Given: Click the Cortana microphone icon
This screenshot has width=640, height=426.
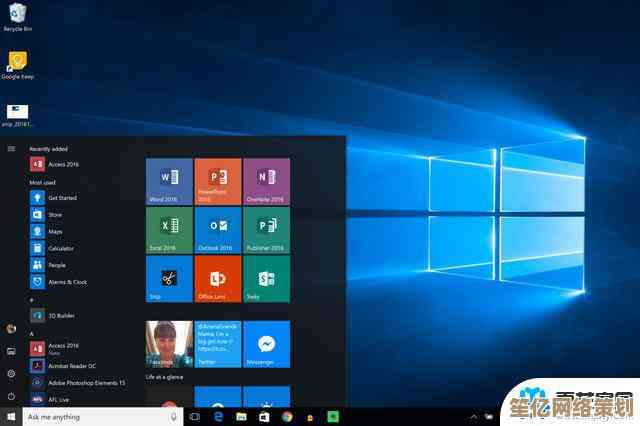Looking at the screenshot, I should tap(174, 416).
